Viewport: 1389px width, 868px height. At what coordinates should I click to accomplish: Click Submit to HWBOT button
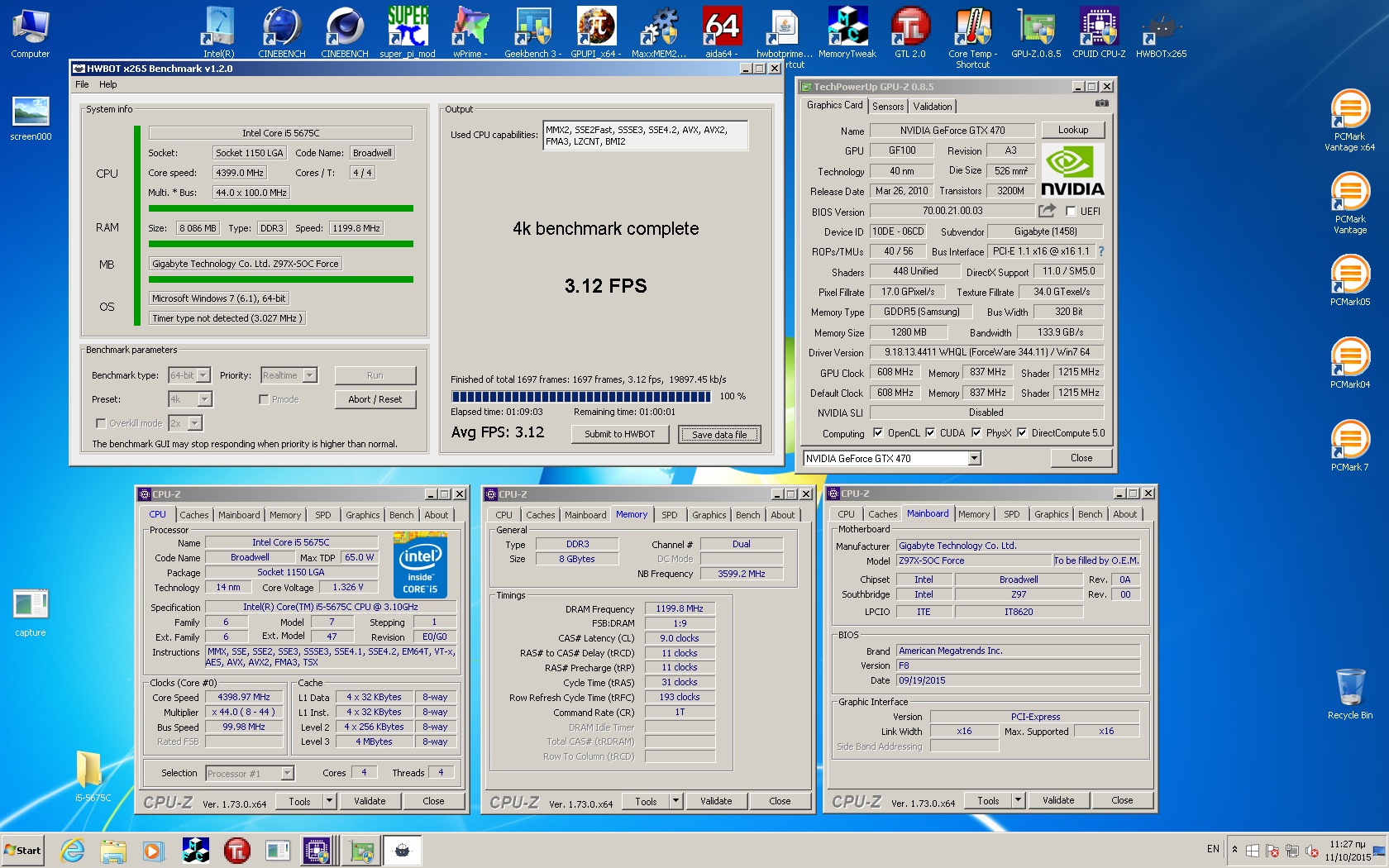tap(620, 434)
